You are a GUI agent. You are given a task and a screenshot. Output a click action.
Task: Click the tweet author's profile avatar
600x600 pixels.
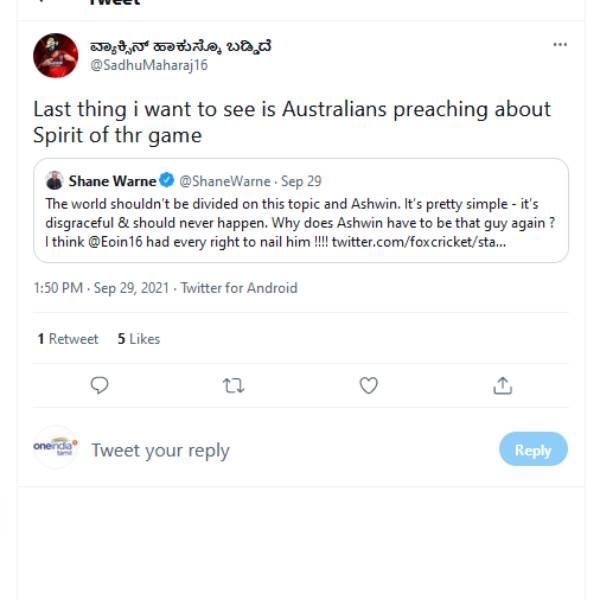pyautogui.click(x=56, y=55)
